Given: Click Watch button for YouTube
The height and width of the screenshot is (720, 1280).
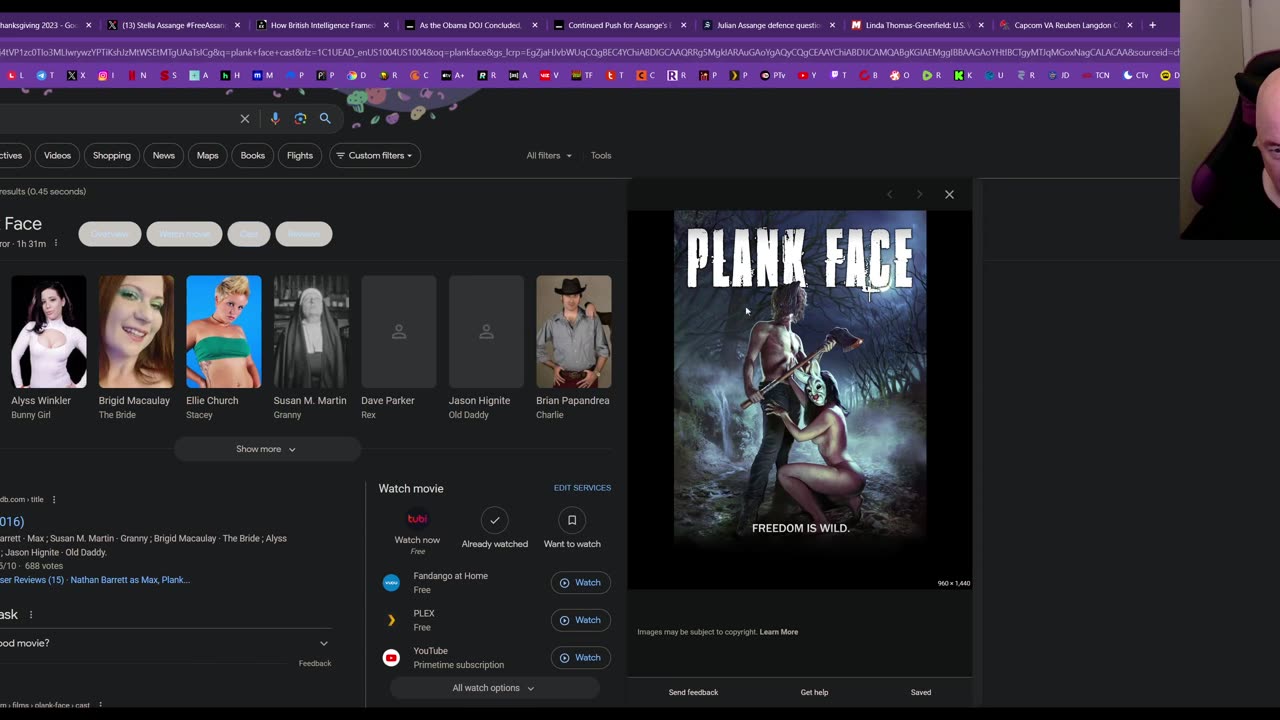Looking at the screenshot, I should (x=580, y=658).
